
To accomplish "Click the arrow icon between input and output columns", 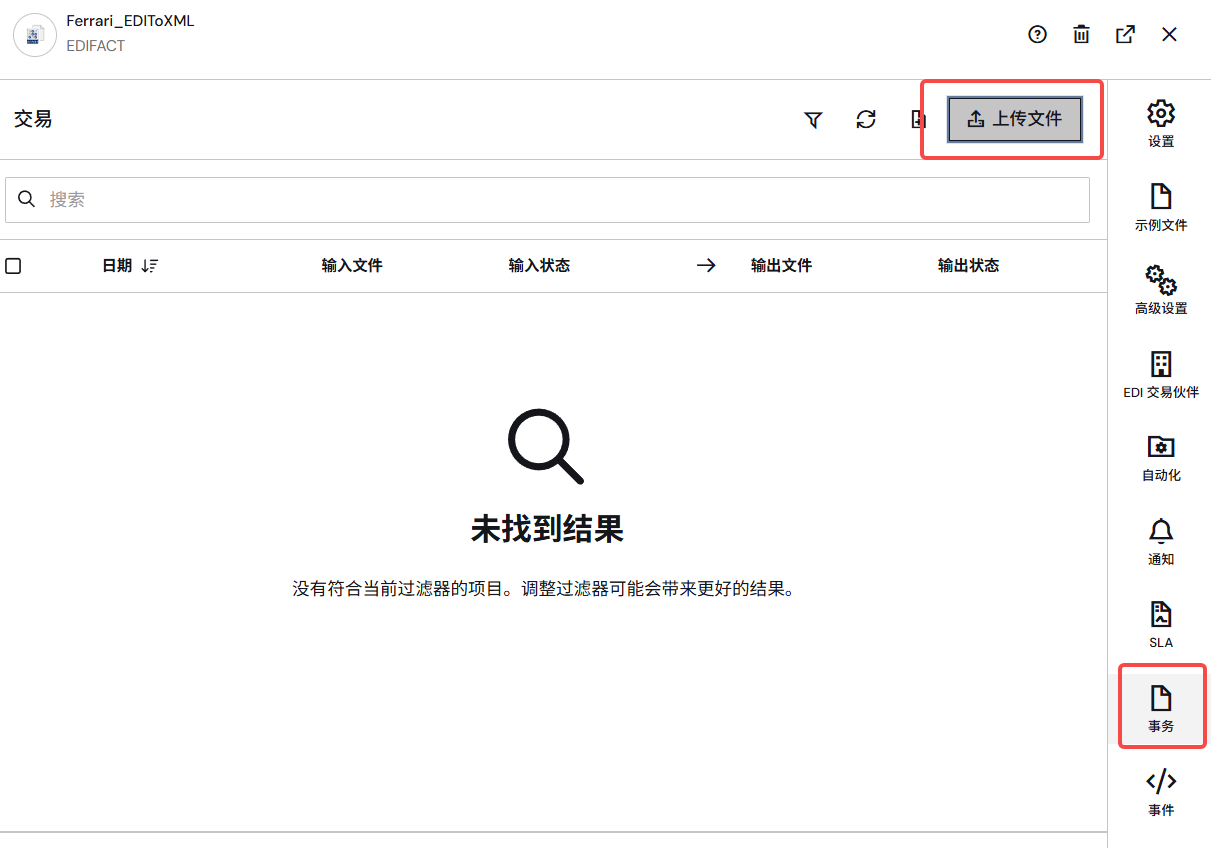I will [707, 266].
